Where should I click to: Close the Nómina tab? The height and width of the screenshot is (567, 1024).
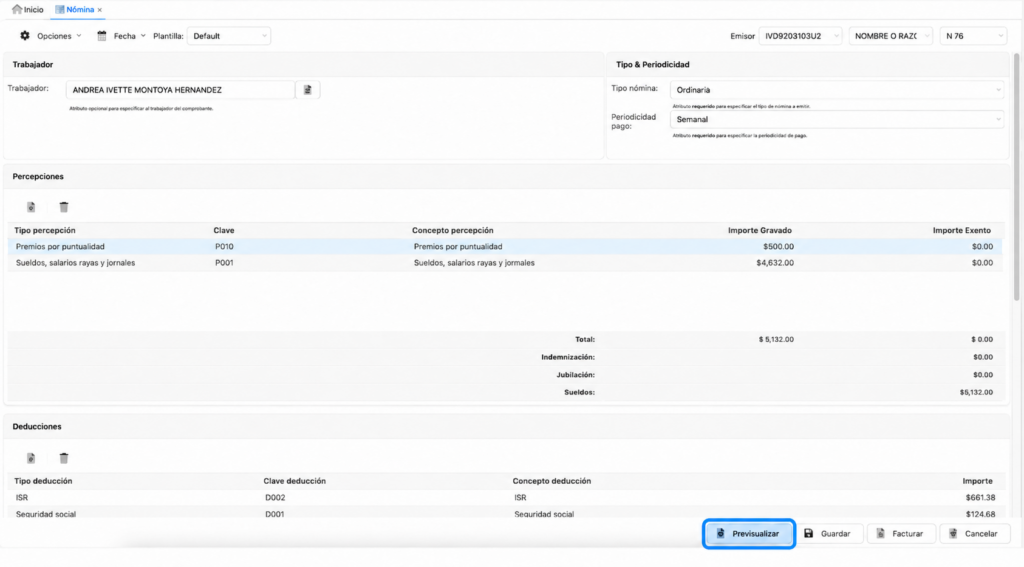100,10
